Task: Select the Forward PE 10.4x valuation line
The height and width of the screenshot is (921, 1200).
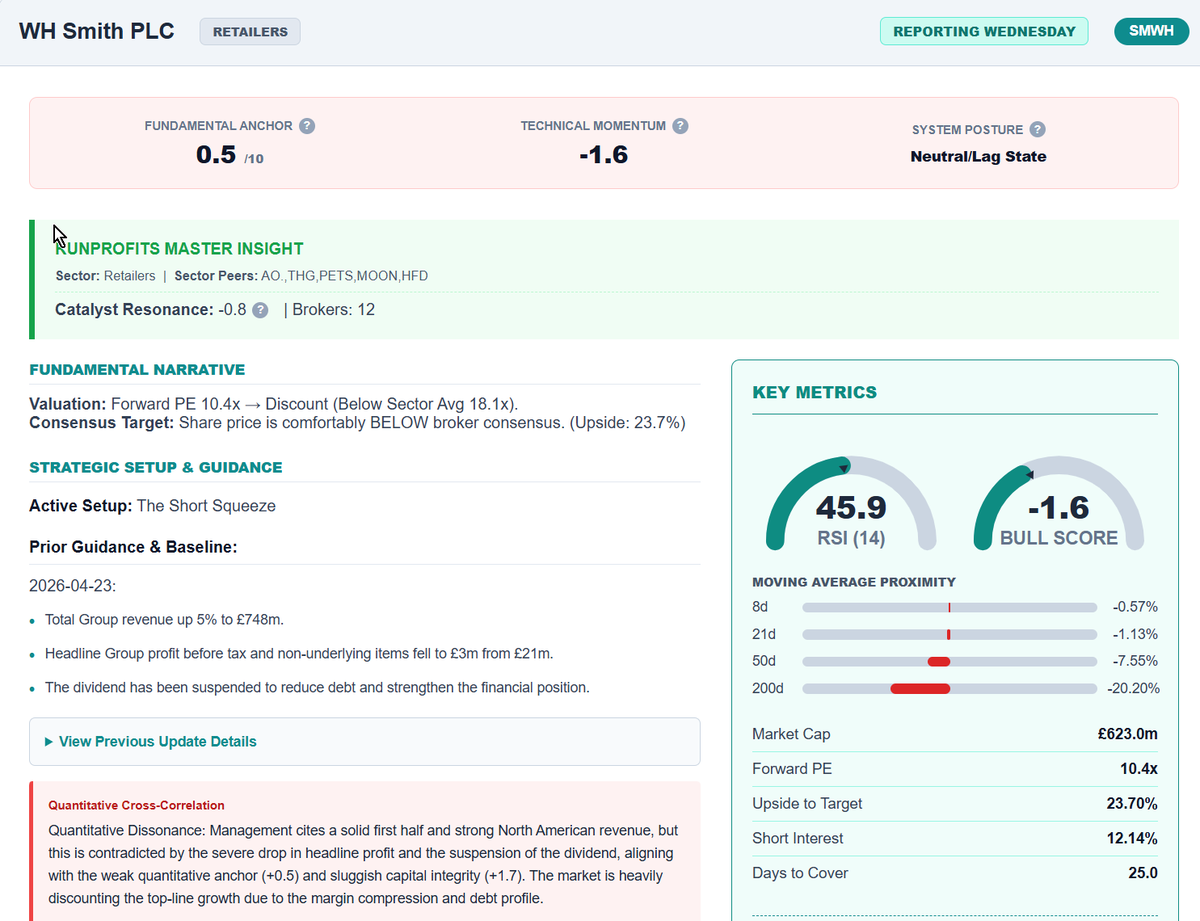Action: click(274, 404)
